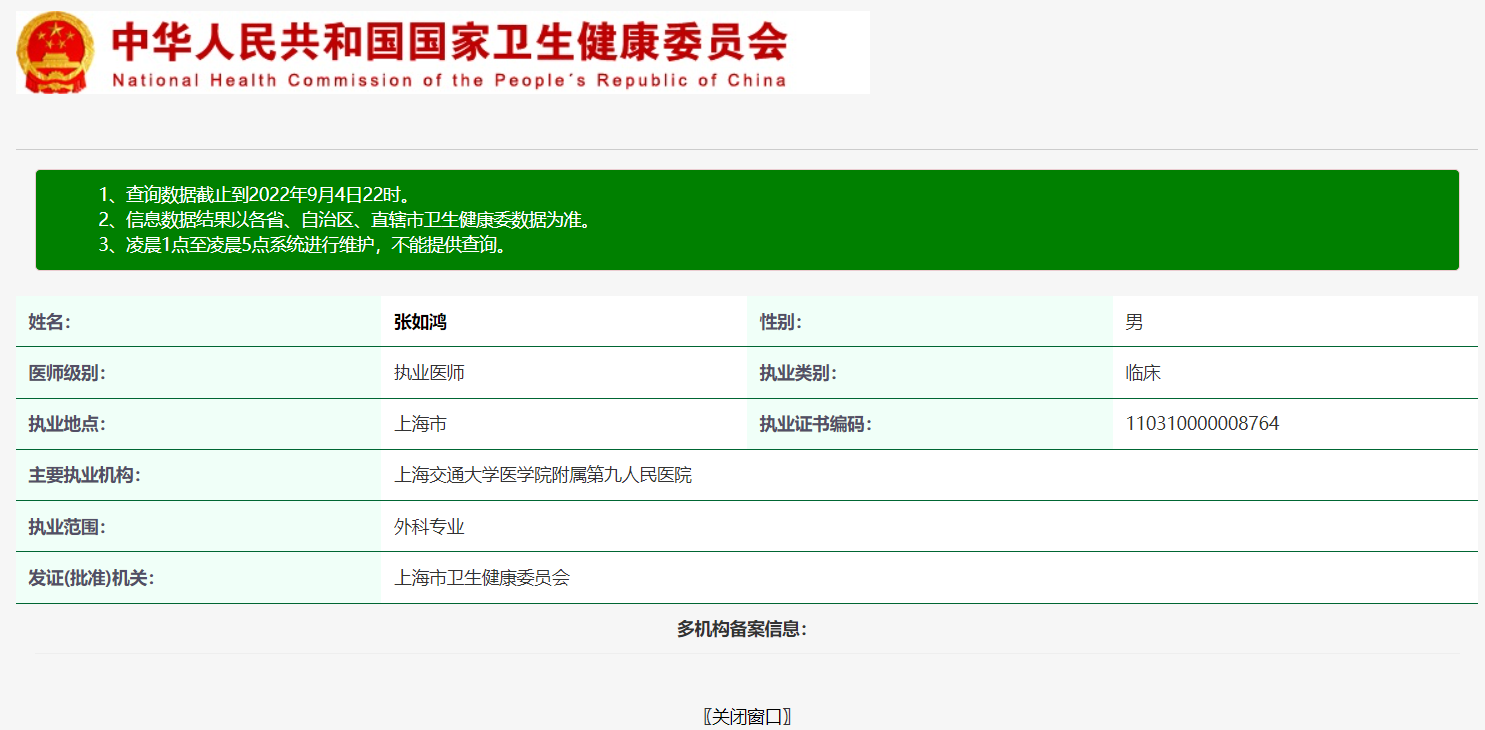
Task: Click the 执业类别 label
Action: (x=798, y=373)
